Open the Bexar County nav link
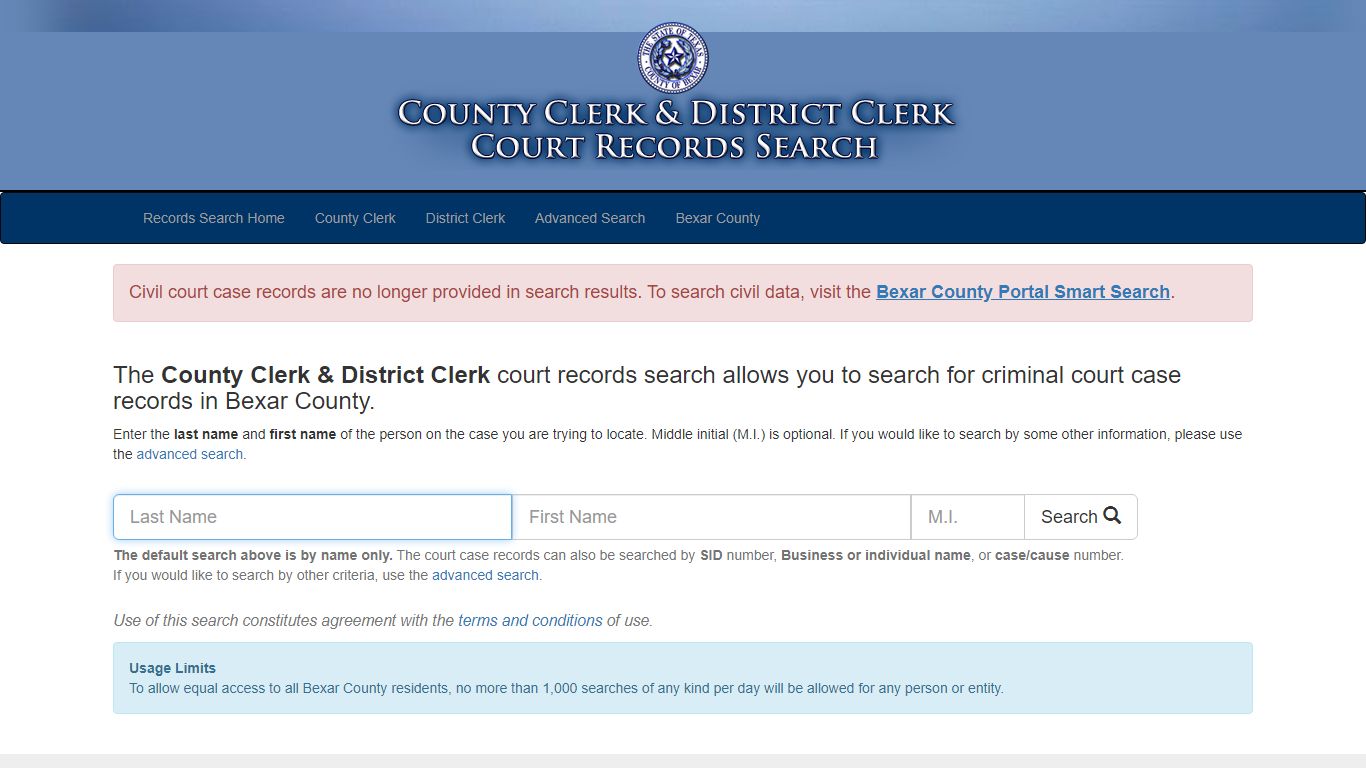1366x768 pixels. (717, 218)
